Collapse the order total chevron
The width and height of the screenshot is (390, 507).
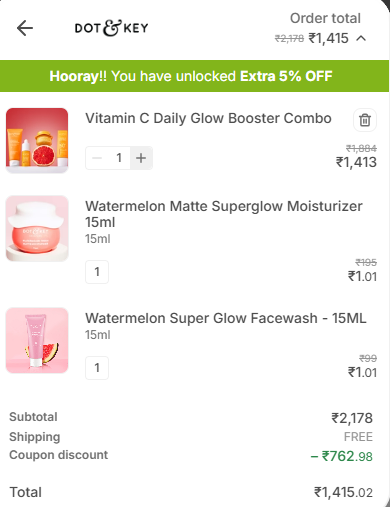pyautogui.click(x=361, y=39)
